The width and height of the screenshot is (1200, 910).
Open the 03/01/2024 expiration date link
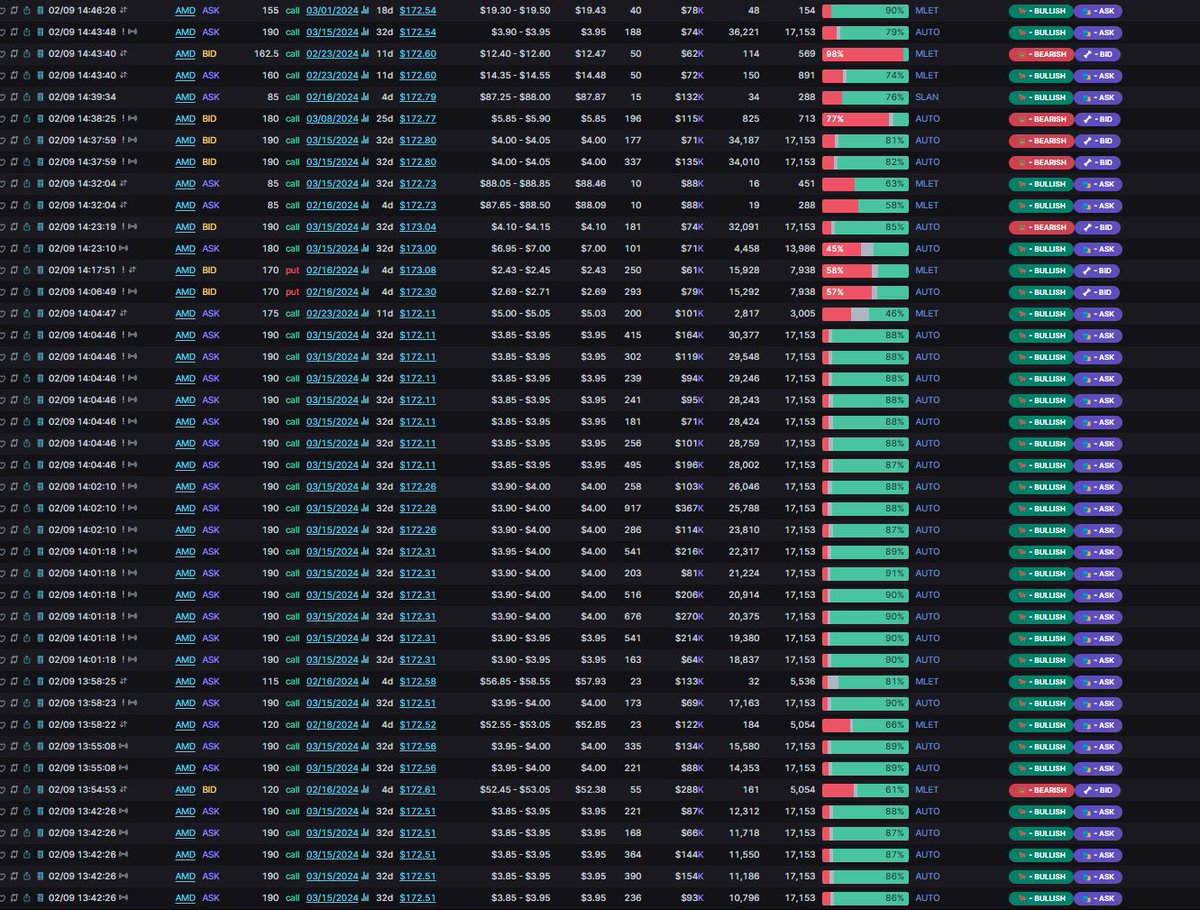pyautogui.click(x=332, y=10)
